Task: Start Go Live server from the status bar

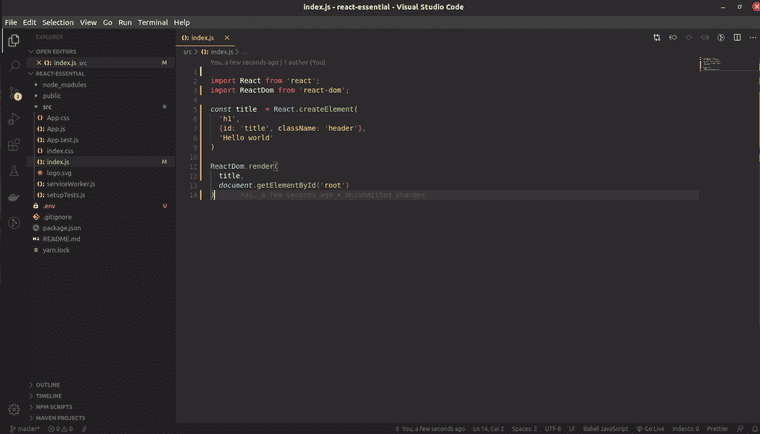Action: [x=650, y=429]
